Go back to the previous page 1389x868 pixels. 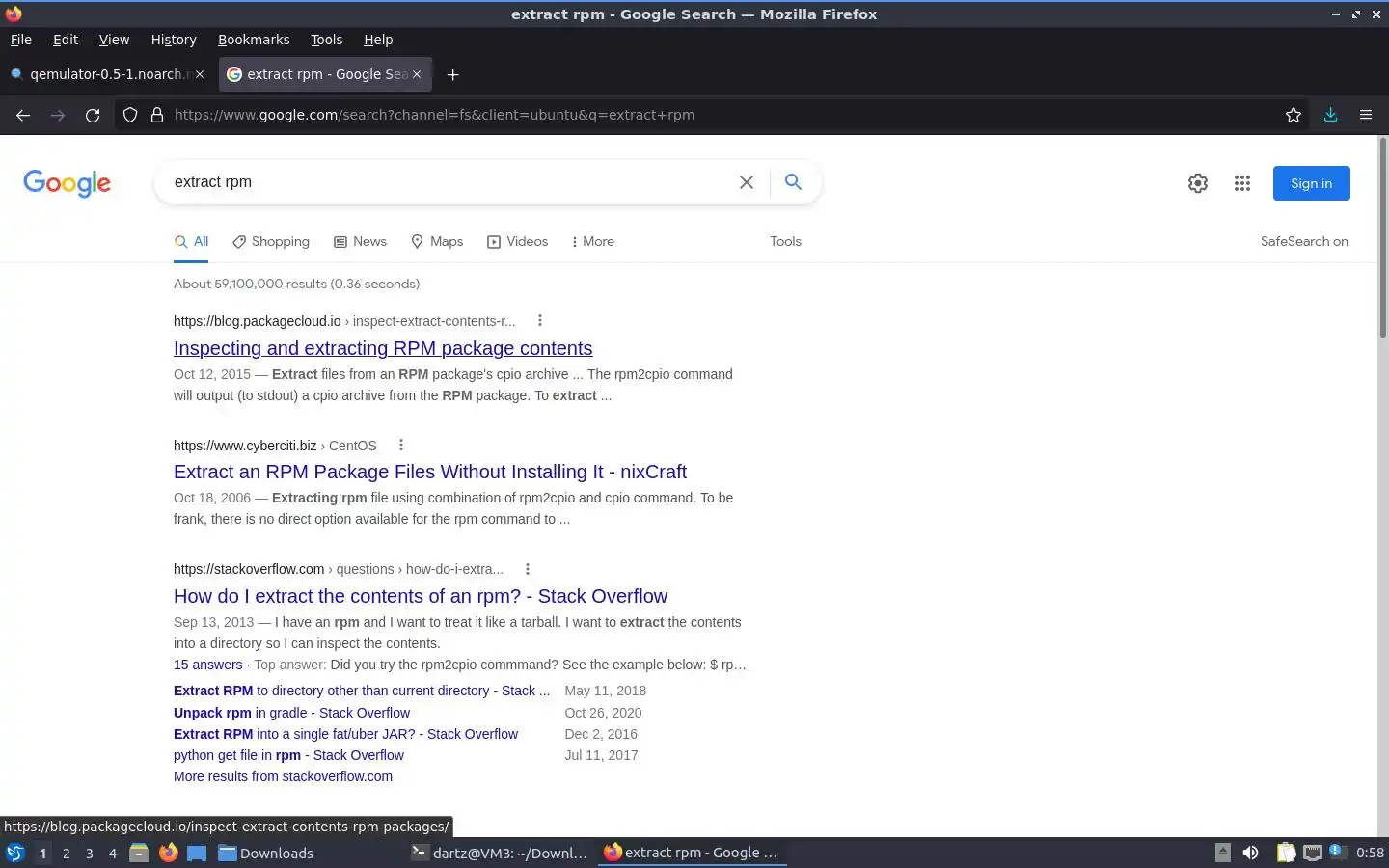tap(23, 115)
